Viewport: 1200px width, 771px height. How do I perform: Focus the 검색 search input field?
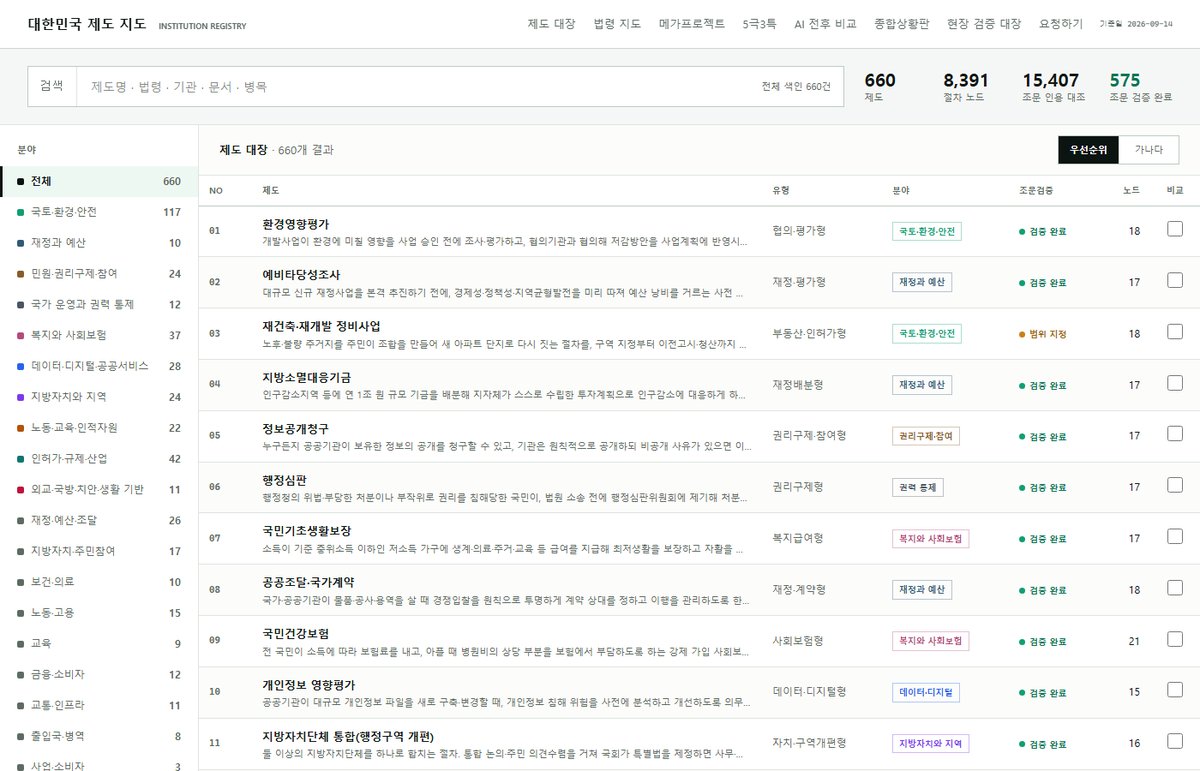coord(420,87)
